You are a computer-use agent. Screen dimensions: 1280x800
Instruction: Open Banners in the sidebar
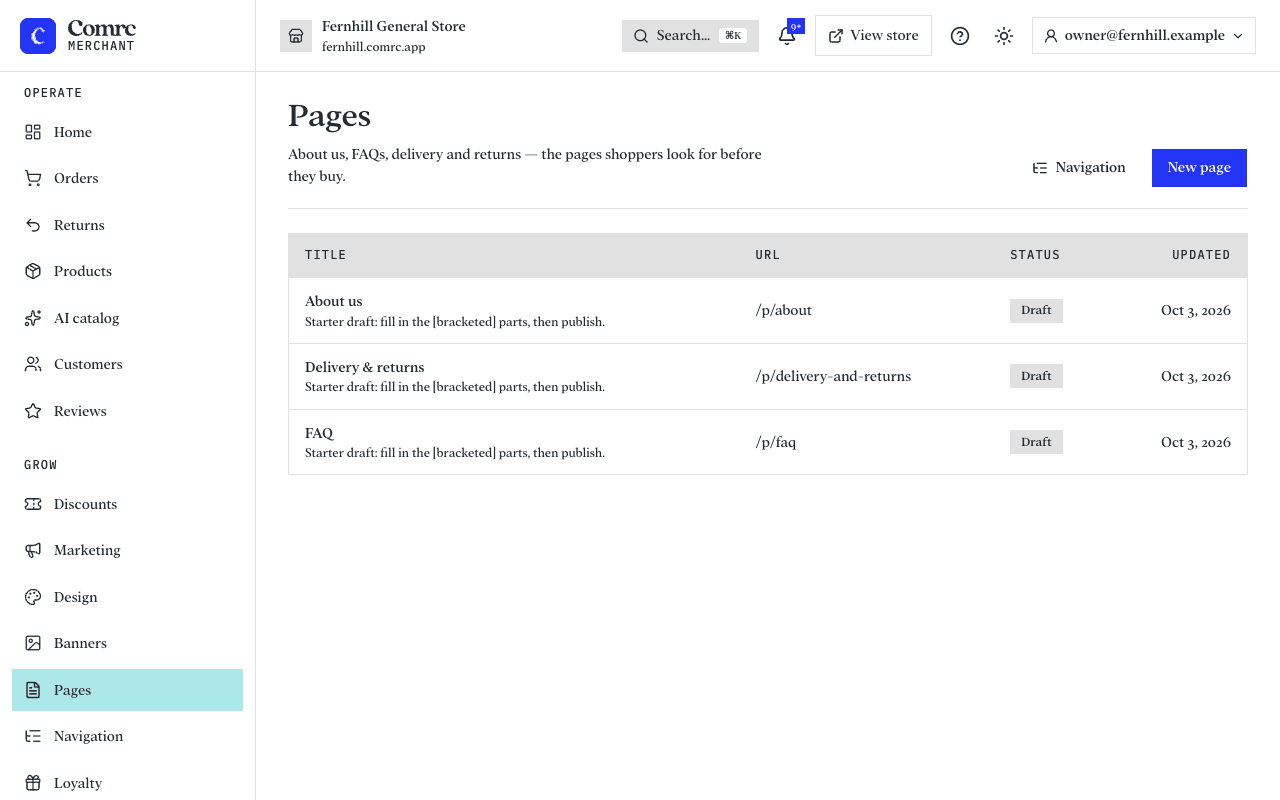(x=127, y=643)
